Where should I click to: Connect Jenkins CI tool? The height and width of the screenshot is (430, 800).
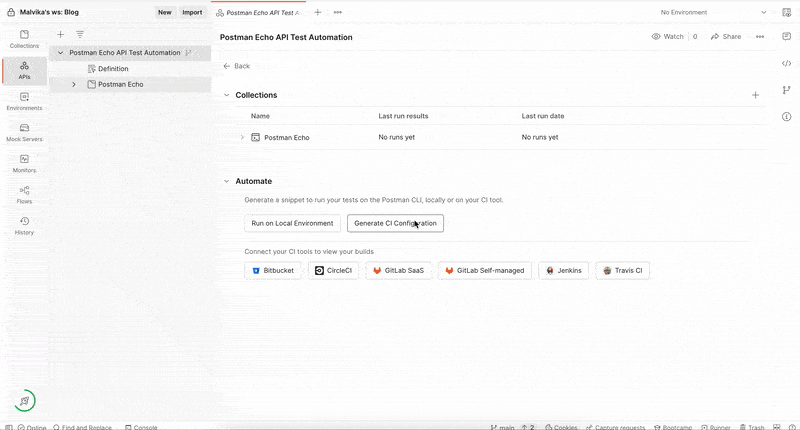[x=563, y=270]
